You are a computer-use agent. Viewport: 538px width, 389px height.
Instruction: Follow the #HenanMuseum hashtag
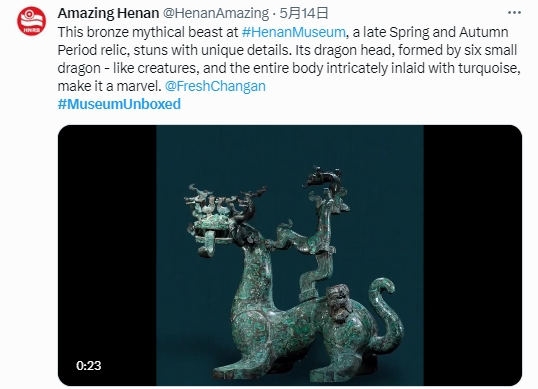click(293, 32)
